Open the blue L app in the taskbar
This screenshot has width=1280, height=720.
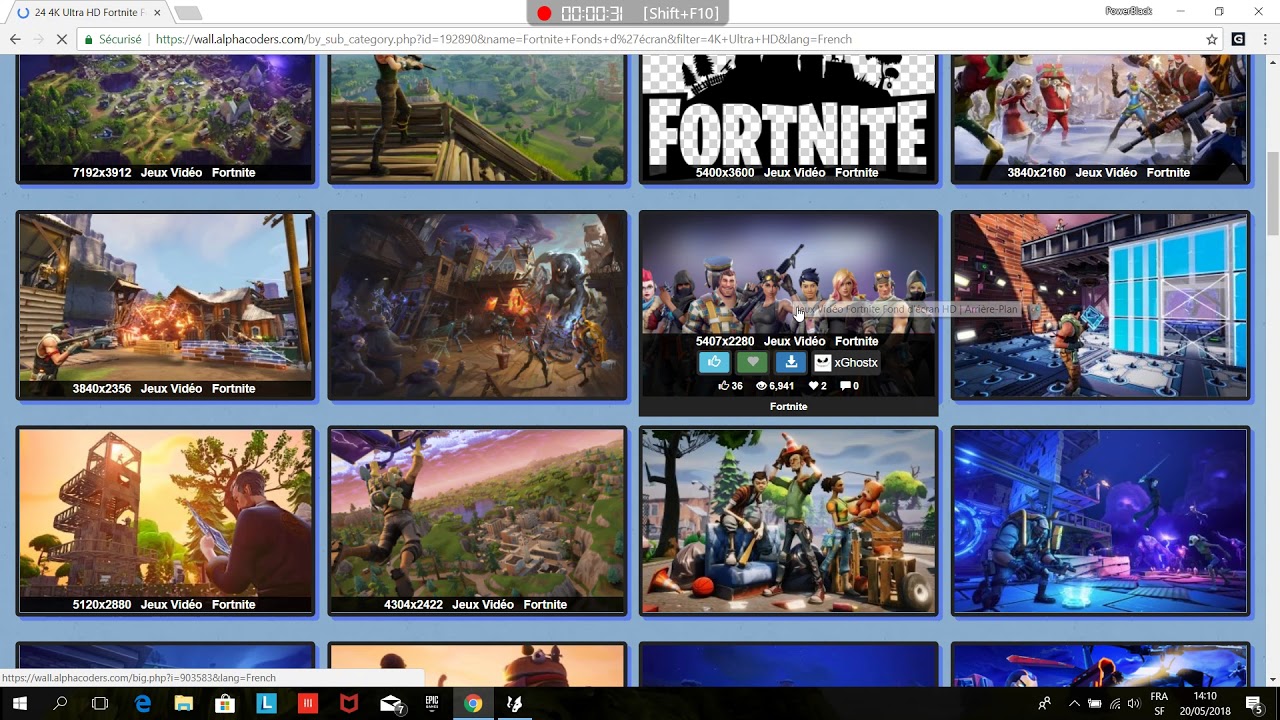(266, 703)
